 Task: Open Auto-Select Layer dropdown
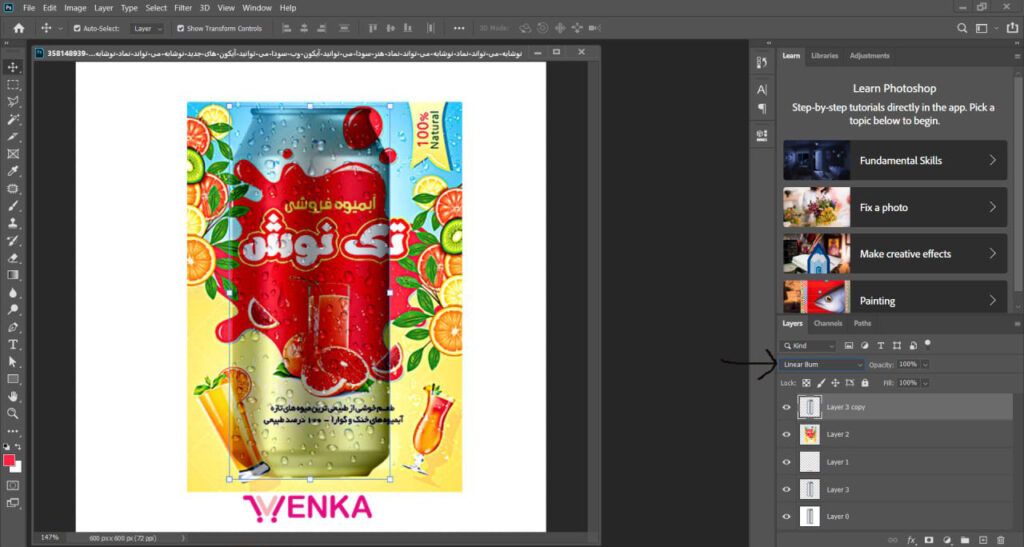click(146, 28)
